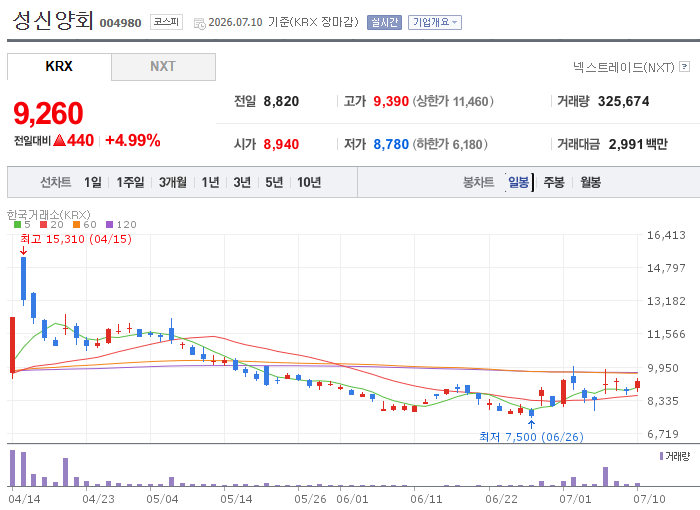Click the stock name 성신양회

tap(53, 20)
